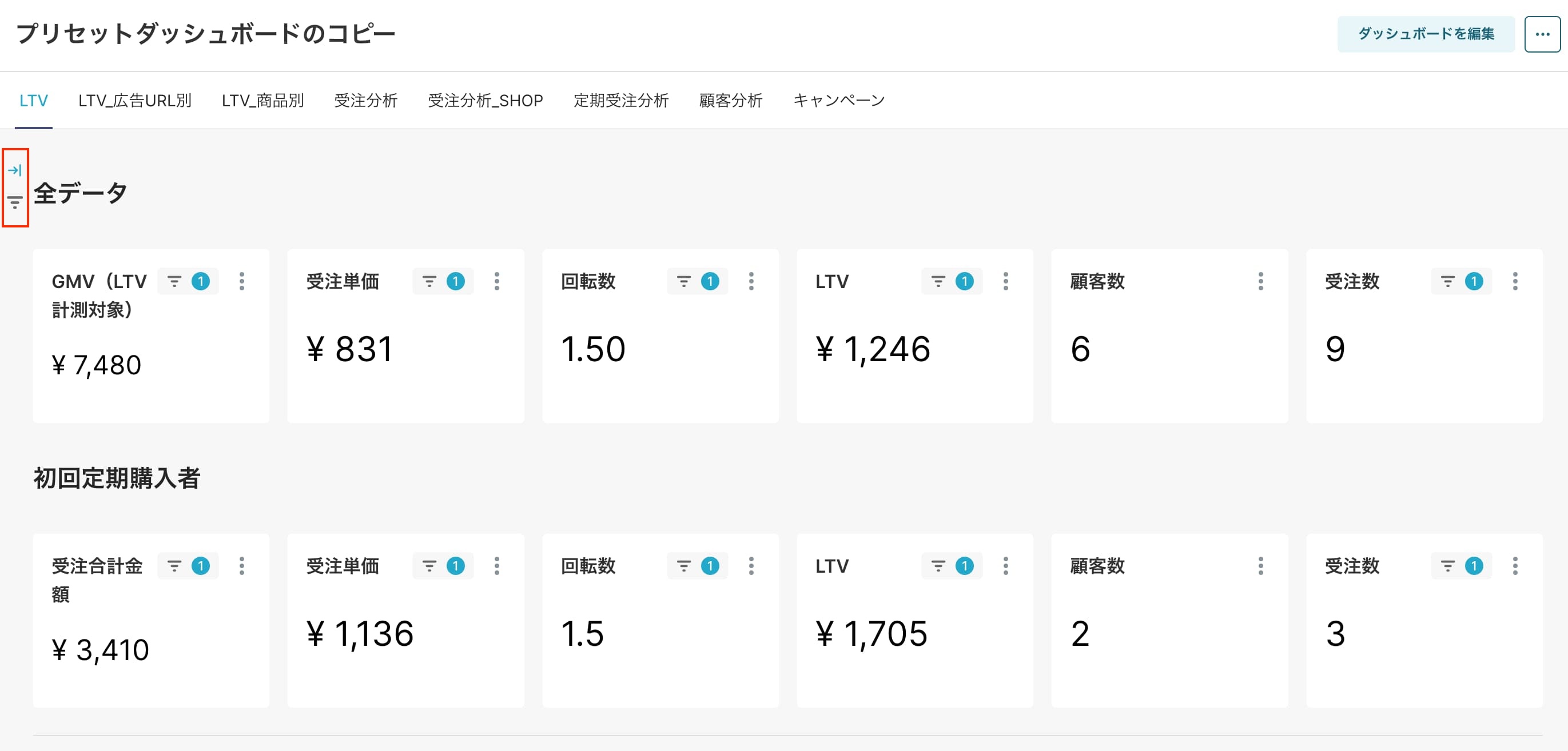Screen dimensions: 1568x751
Task: Open filter on 受注合計金額 card
Action: (188, 566)
